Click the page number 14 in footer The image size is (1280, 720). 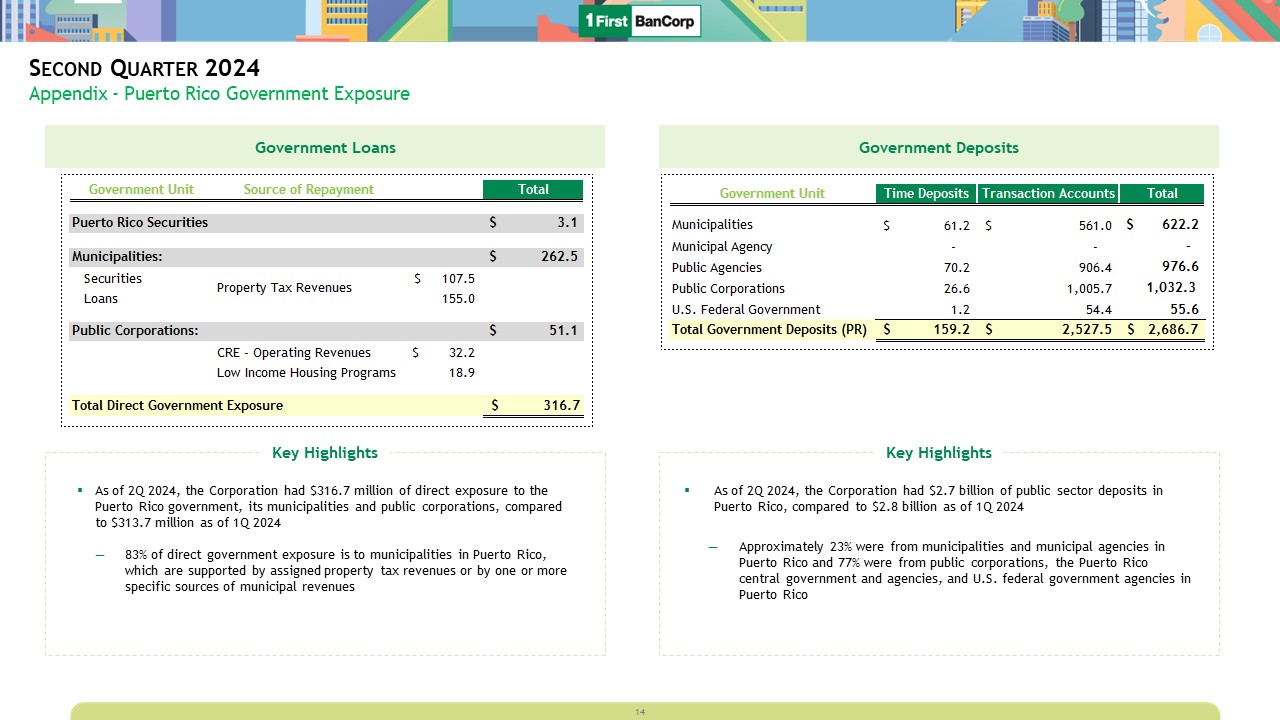coord(640,712)
